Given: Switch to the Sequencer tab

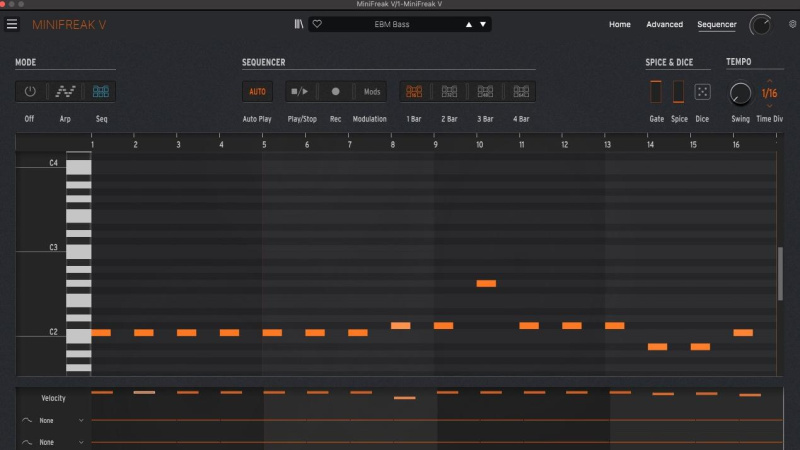Looking at the screenshot, I should coord(717,24).
